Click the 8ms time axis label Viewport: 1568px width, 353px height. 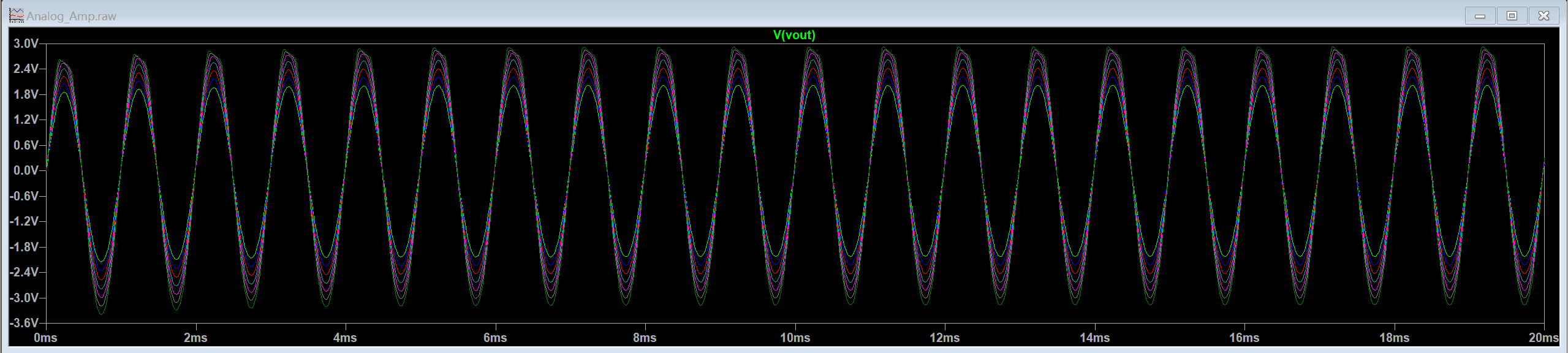click(645, 338)
